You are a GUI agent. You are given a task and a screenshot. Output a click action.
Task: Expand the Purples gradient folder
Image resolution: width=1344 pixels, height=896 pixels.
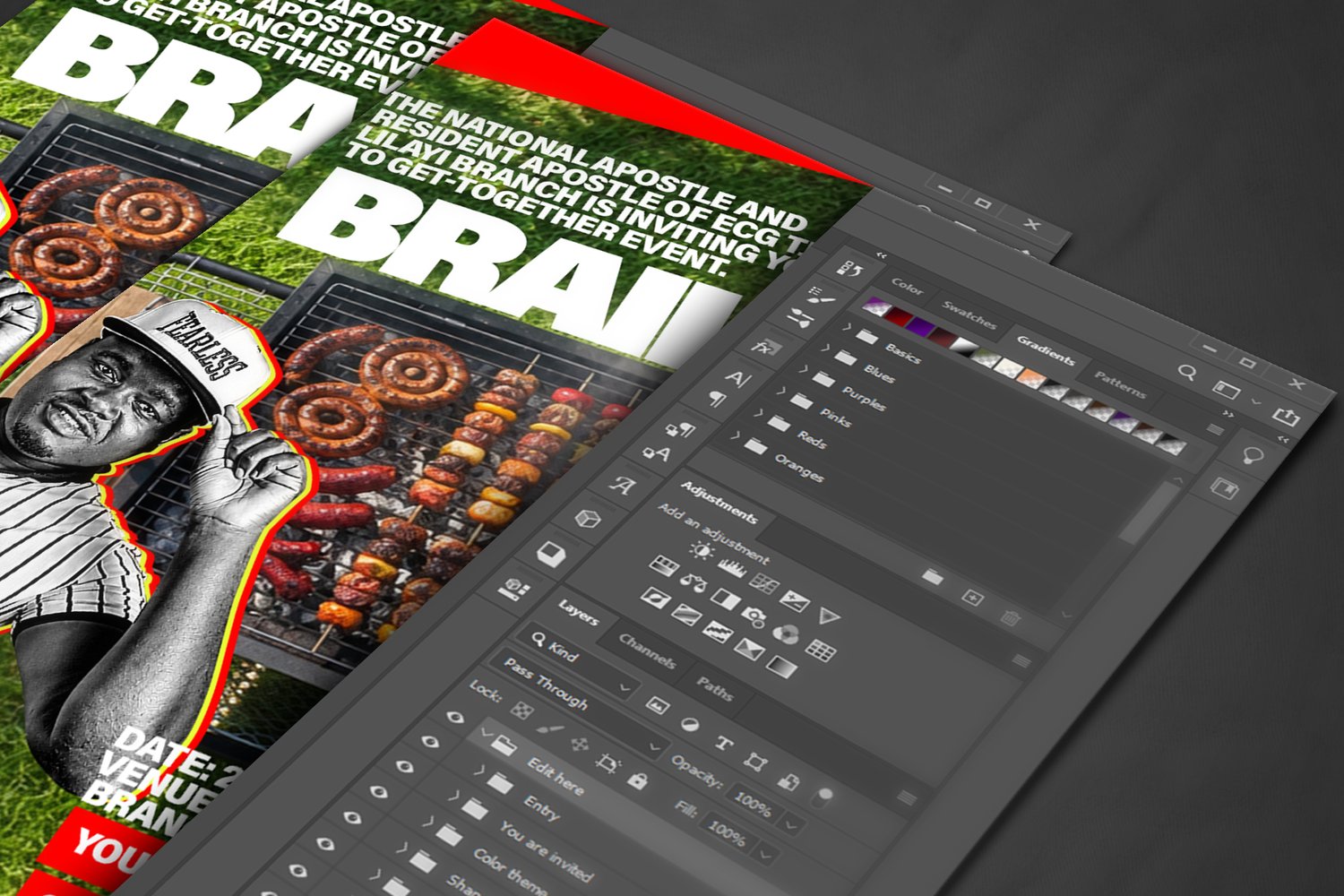804,369
